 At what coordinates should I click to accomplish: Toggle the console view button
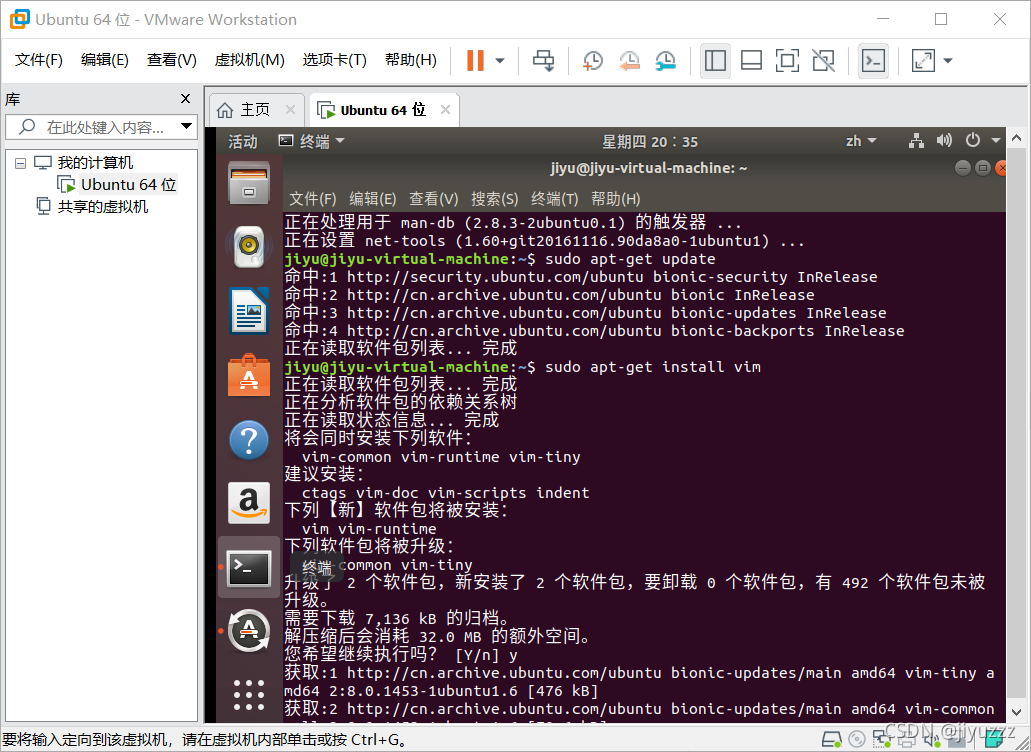click(x=873, y=60)
